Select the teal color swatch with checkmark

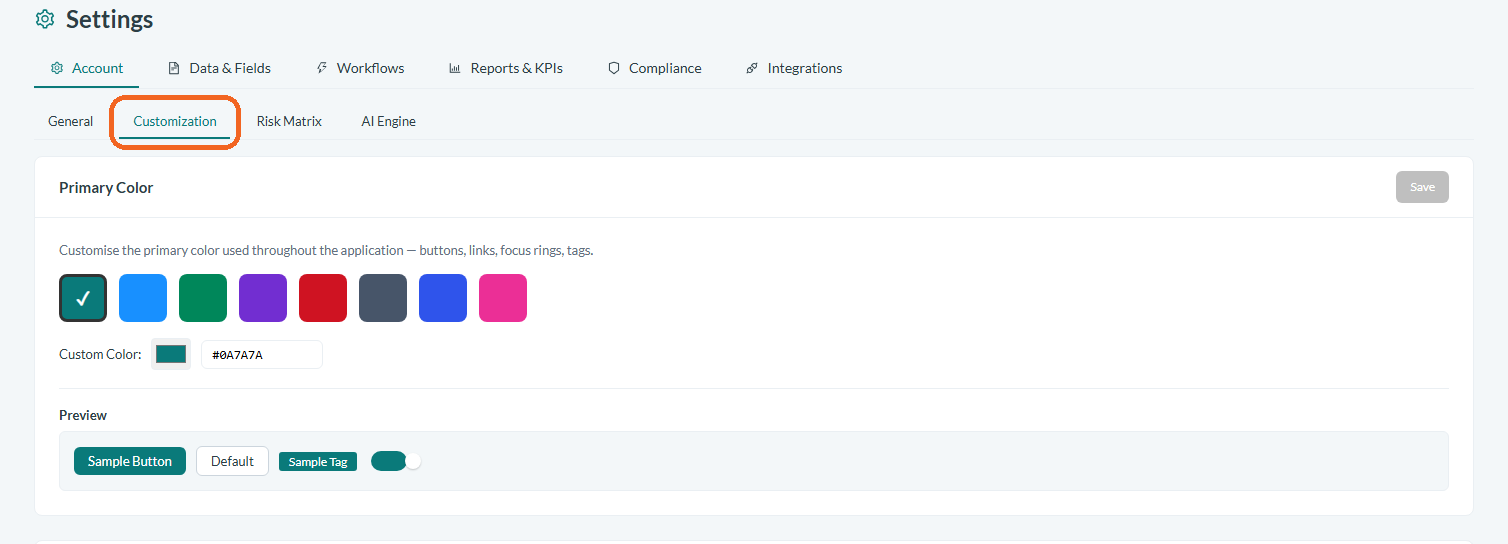pyautogui.click(x=83, y=298)
